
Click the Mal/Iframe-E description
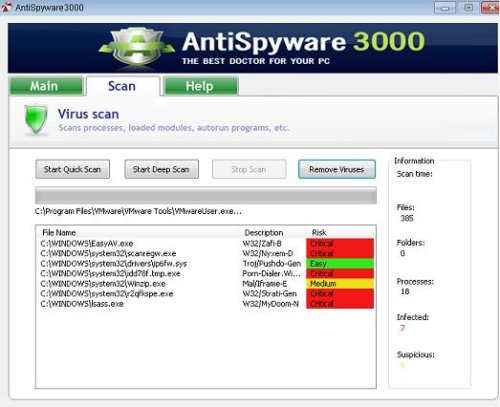pyautogui.click(x=265, y=284)
